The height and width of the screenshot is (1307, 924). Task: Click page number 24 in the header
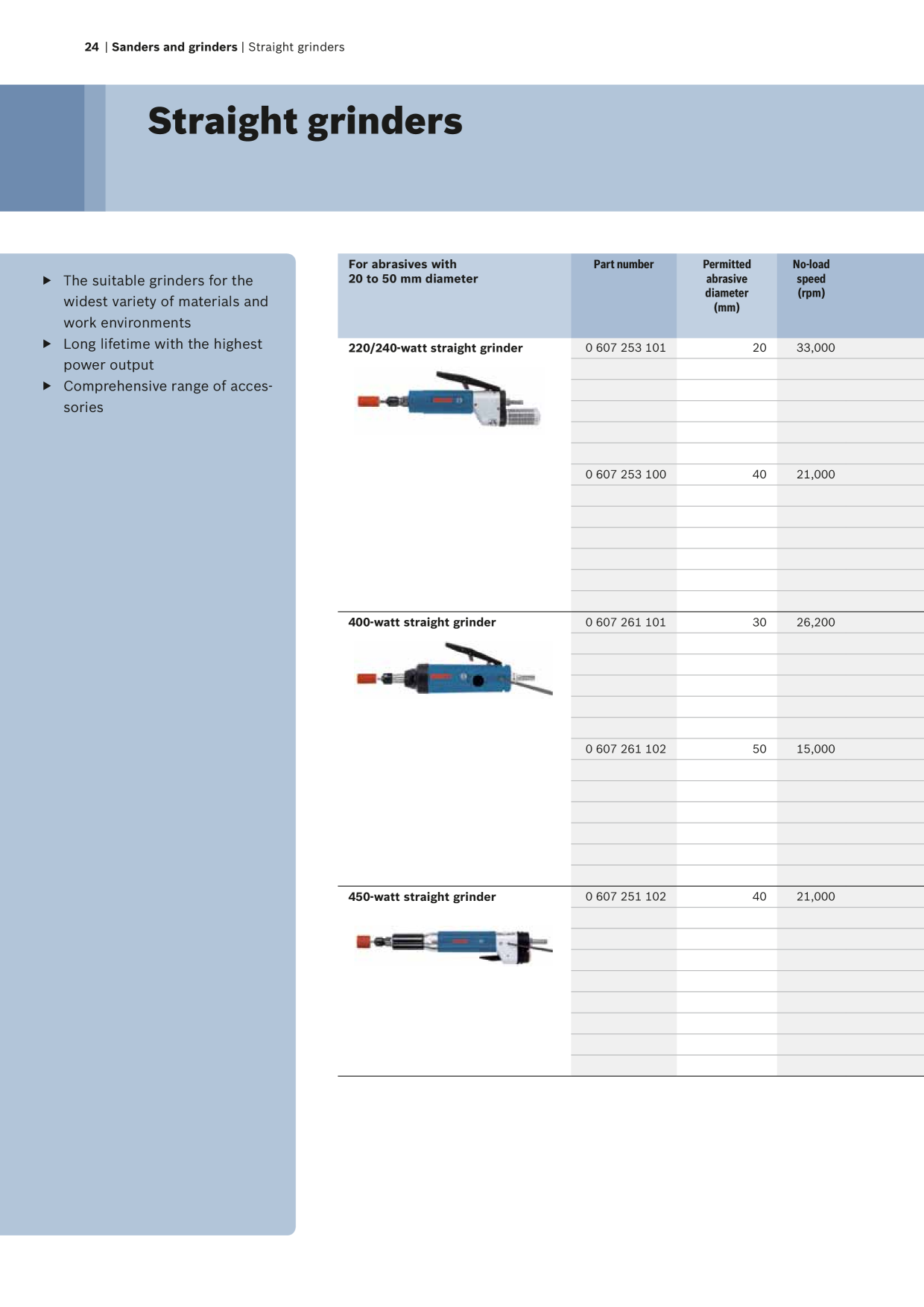[x=92, y=47]
